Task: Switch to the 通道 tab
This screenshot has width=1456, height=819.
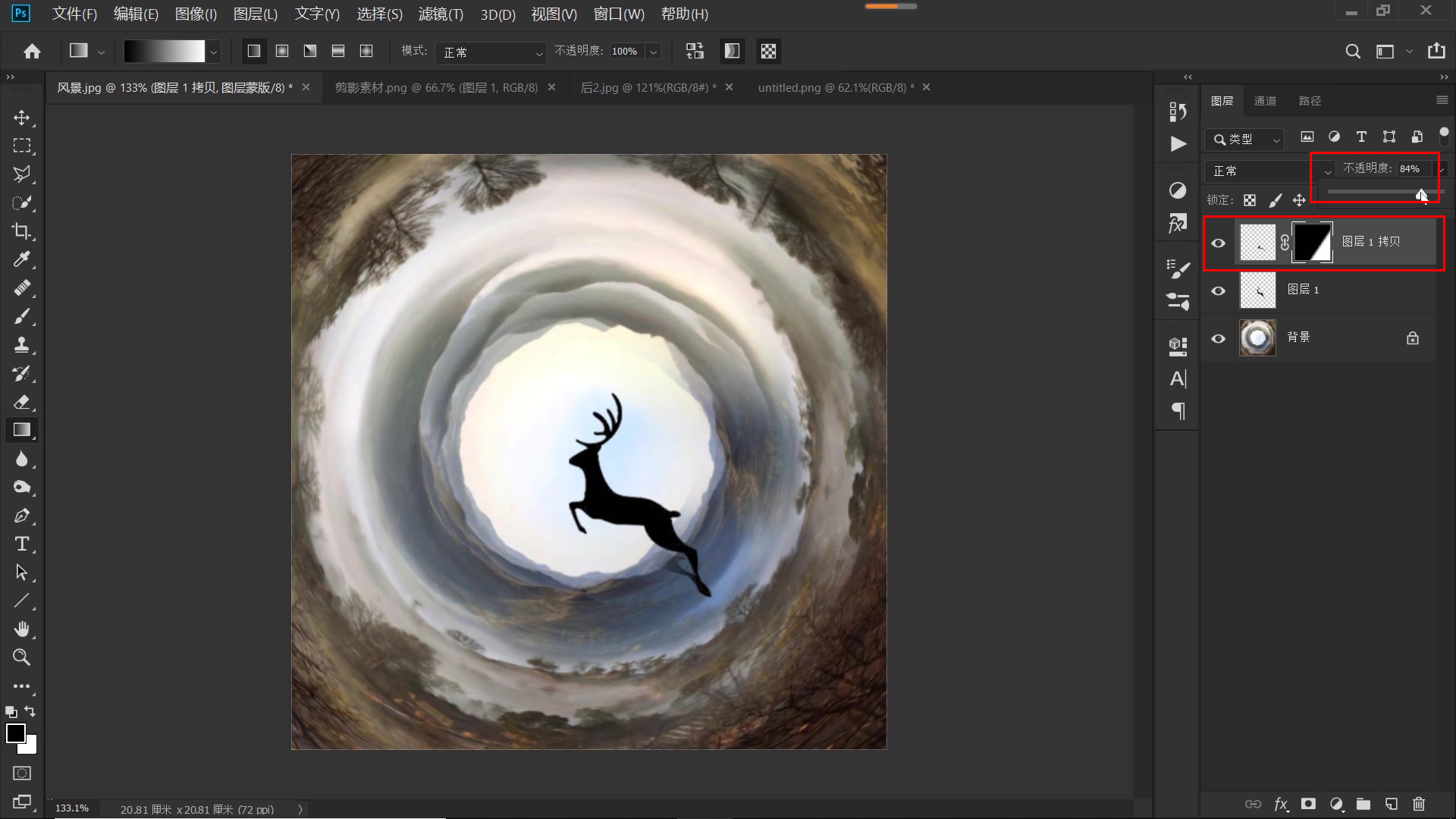Action: pyautogui.click(x=1265, y=101)
